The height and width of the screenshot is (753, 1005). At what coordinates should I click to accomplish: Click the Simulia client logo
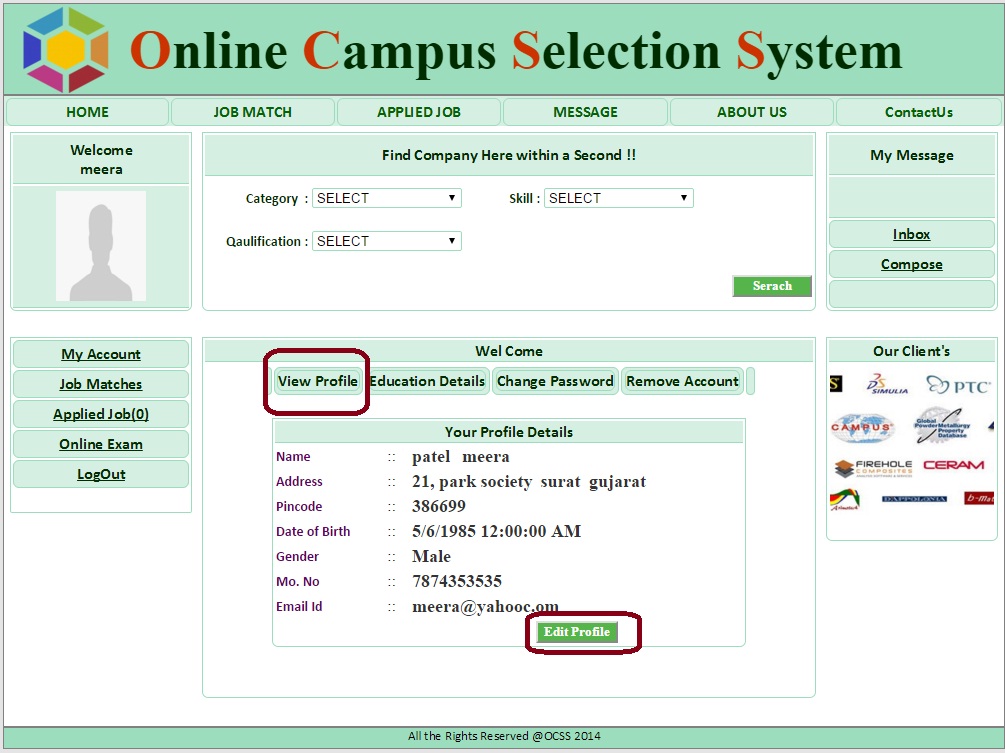point(887,385)
